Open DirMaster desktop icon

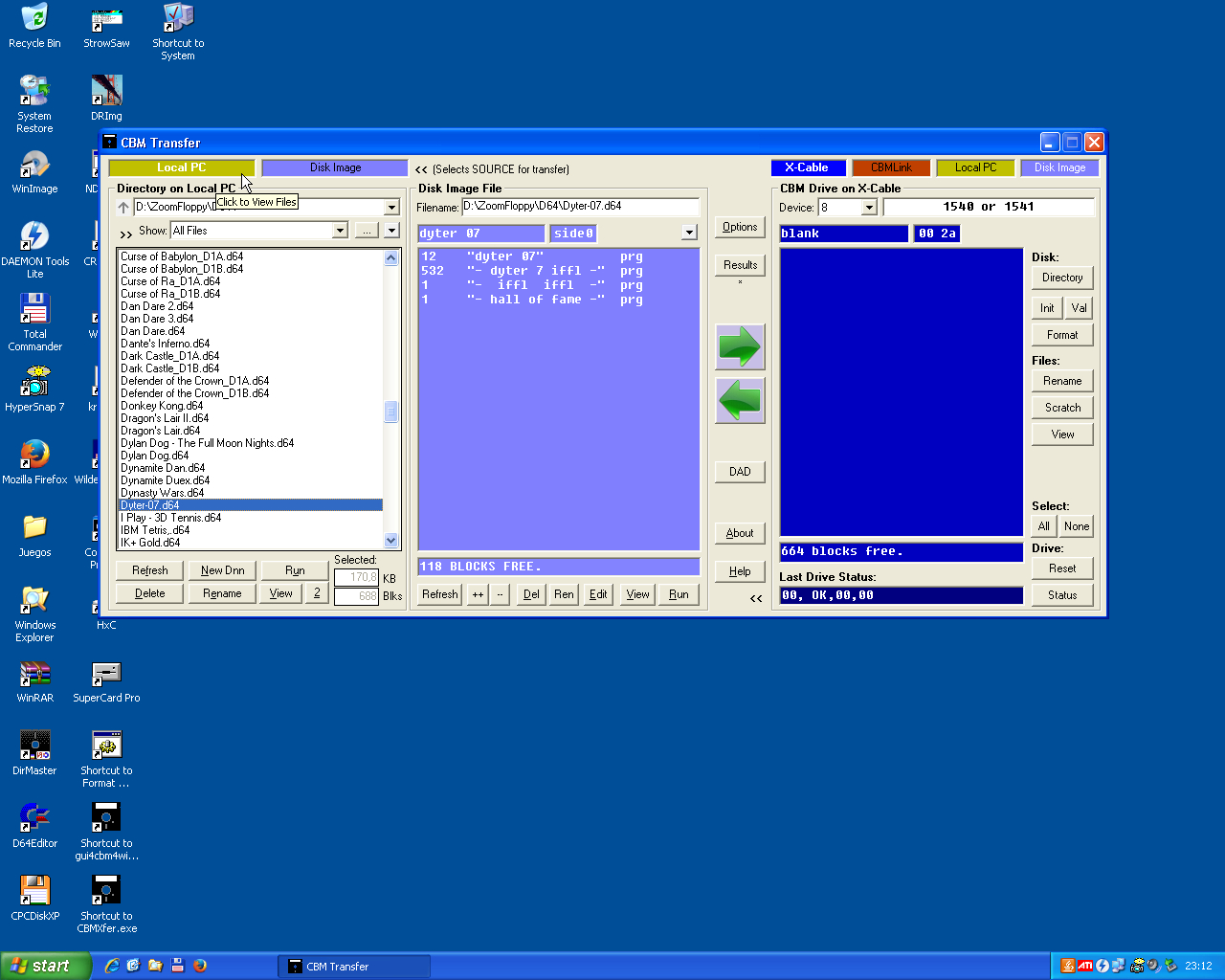[x=34, y=753]
